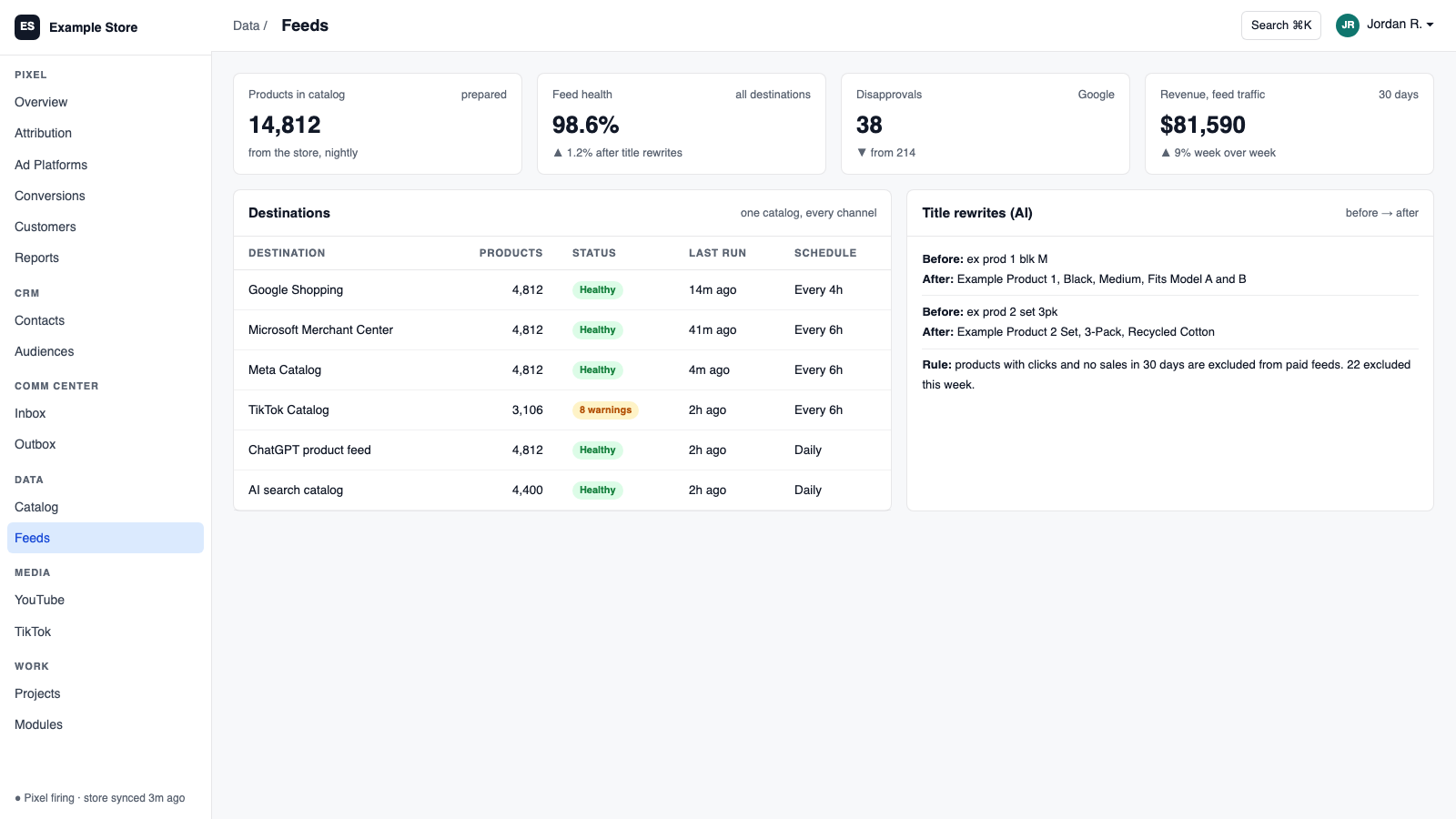Image resolution: width=1456 pixels, height=819 pixels.
Task: Open Customers page
Action: pos(106,227)
